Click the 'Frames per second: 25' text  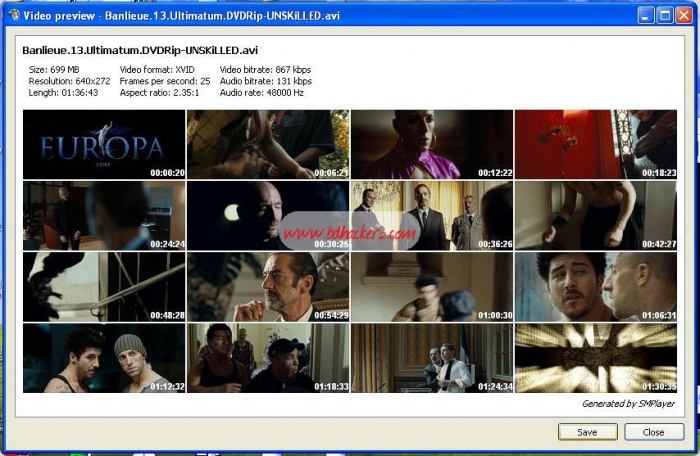tap(165, 81)
